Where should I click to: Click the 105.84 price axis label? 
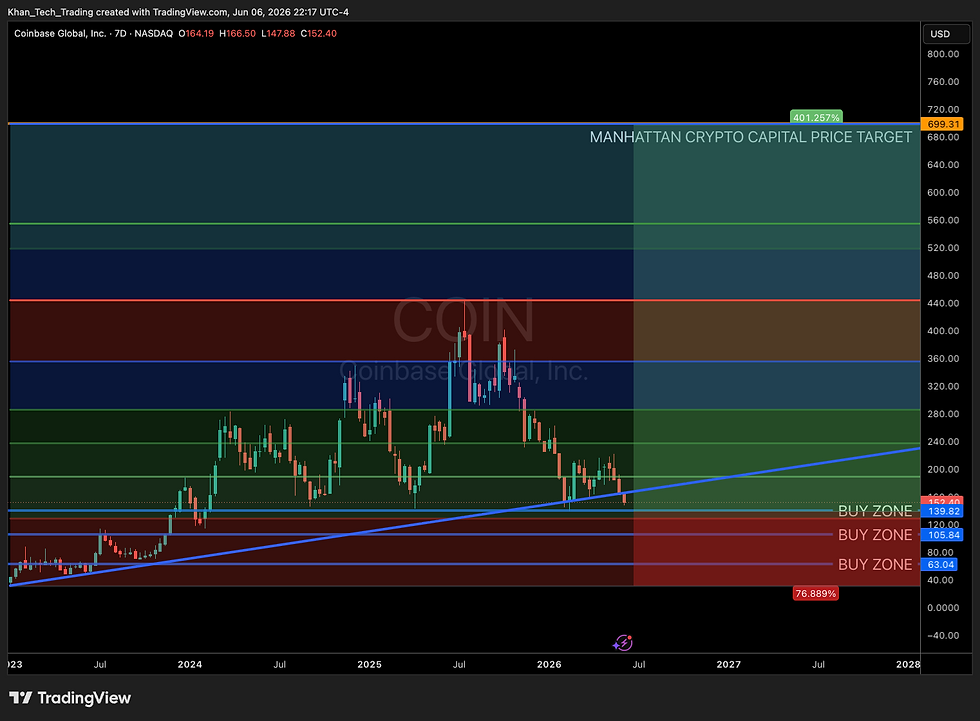pyautogui.click(x=943, y=535)
